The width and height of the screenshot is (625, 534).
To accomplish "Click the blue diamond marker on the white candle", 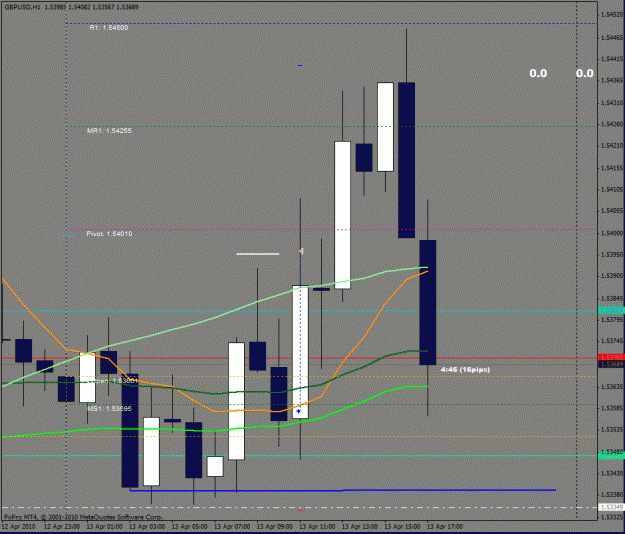I will (299, 411).
